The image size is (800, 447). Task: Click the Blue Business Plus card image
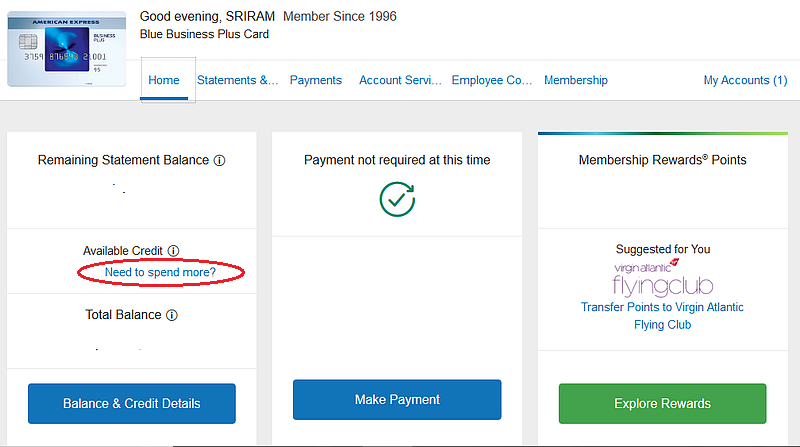tap(66, 49)
